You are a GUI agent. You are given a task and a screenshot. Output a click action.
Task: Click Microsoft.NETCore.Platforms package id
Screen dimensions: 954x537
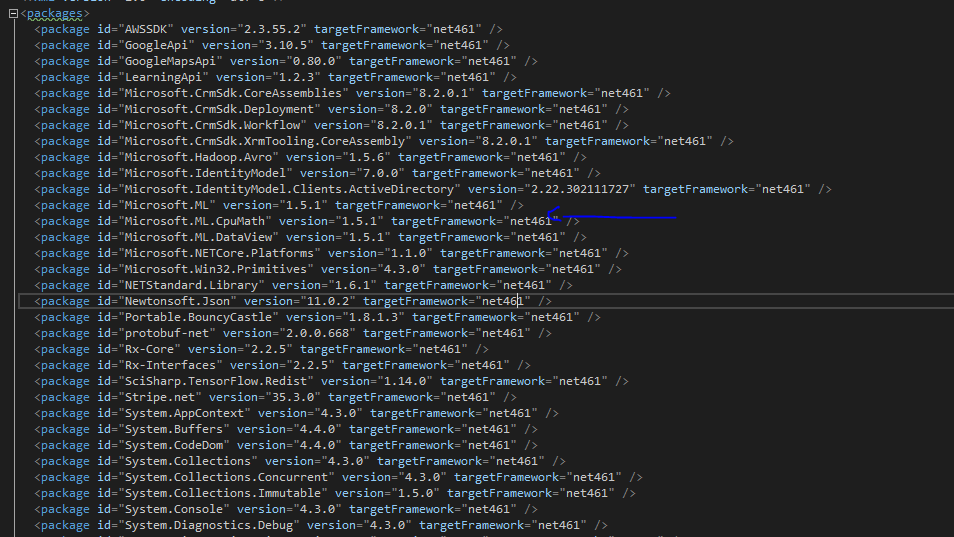click(219, 254)
